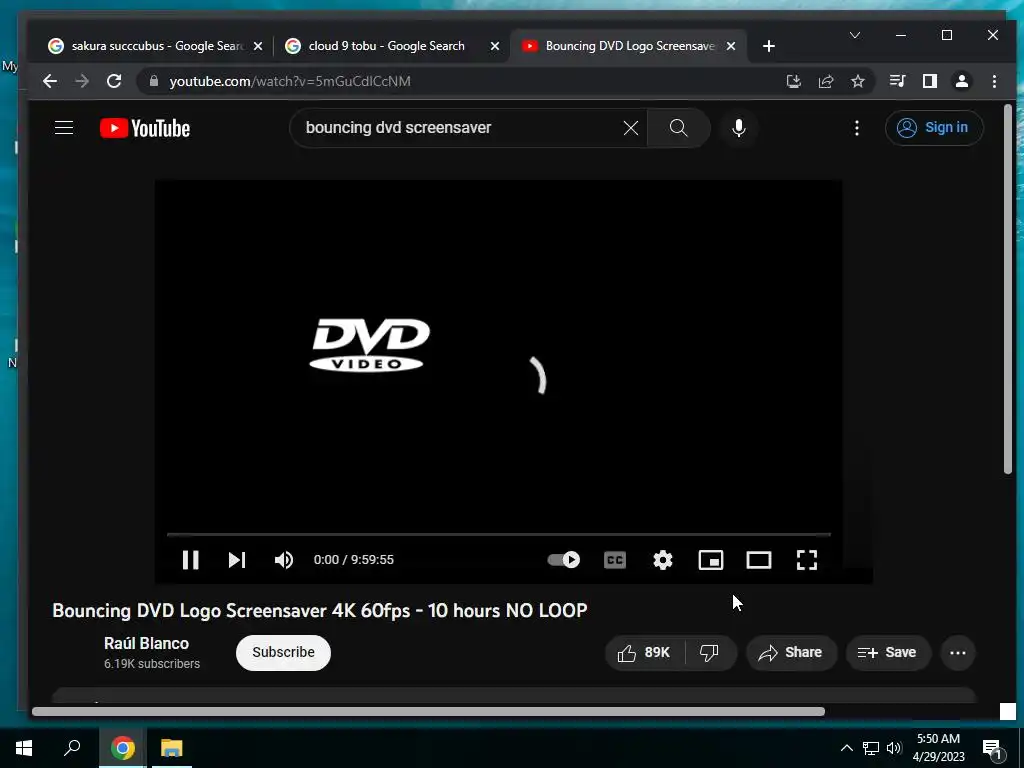Clear the YouTube search query
The height and width of the screenshot is (768, 1024).
631,128
